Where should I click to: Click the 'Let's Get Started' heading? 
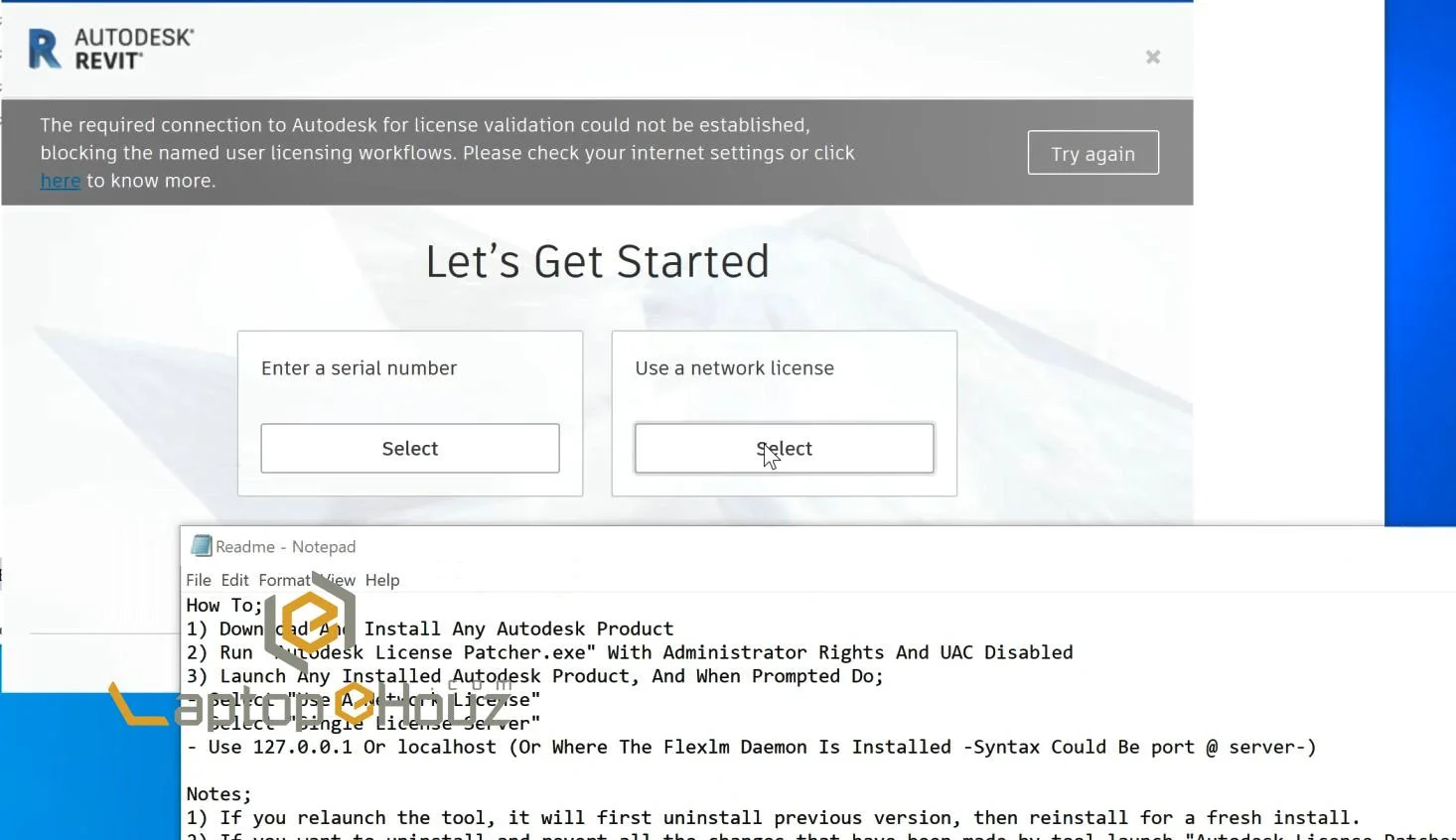(x=597, y=262)
